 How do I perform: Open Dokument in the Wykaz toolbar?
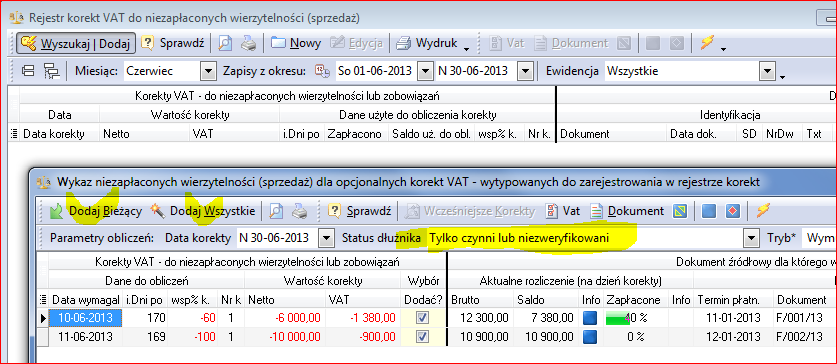coord(627,211)
